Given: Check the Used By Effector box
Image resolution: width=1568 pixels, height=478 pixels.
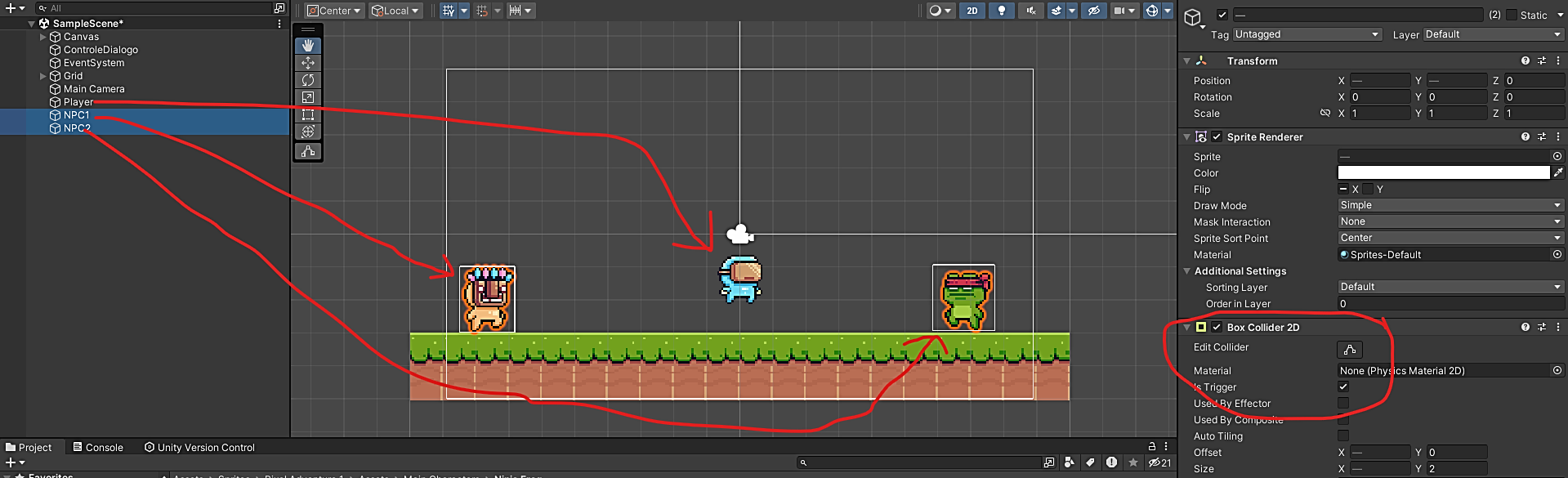Looking at the screenshot, I should [1342, 403].
